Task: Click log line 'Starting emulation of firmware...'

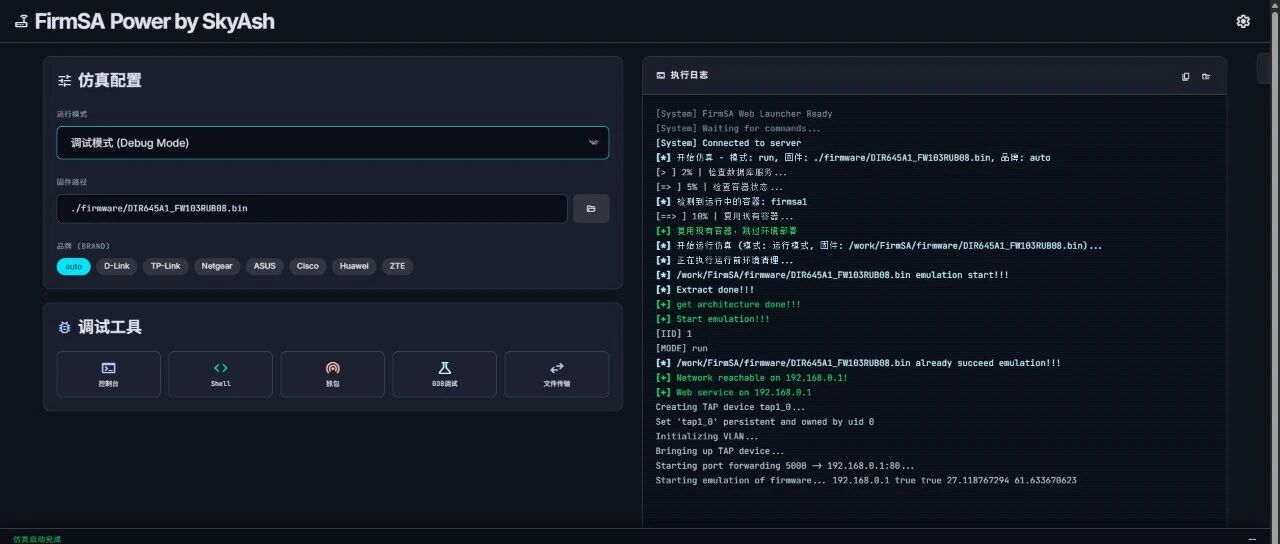Action: (866, 480)
